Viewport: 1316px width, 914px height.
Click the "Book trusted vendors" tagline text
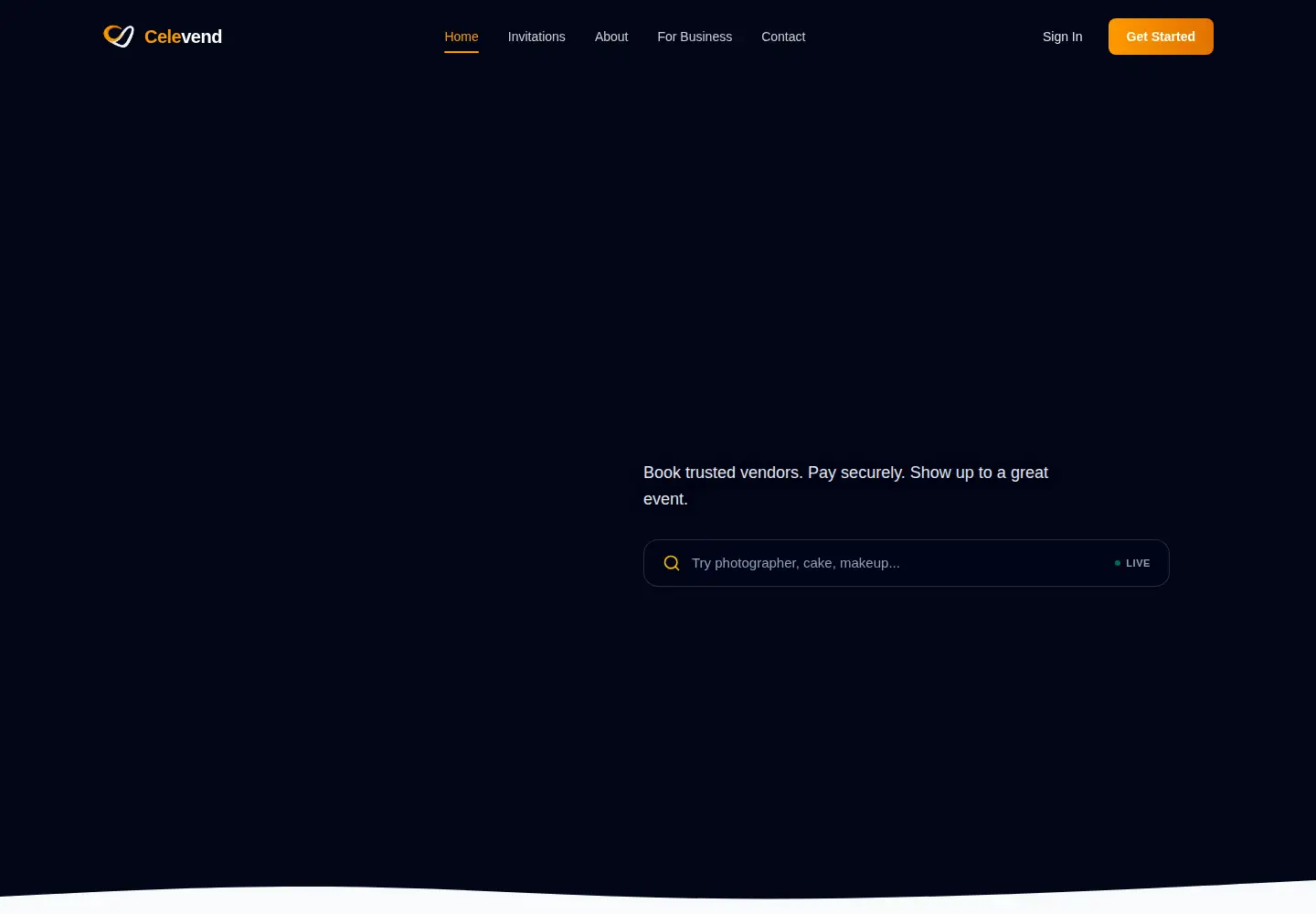[x=845, y=485]
